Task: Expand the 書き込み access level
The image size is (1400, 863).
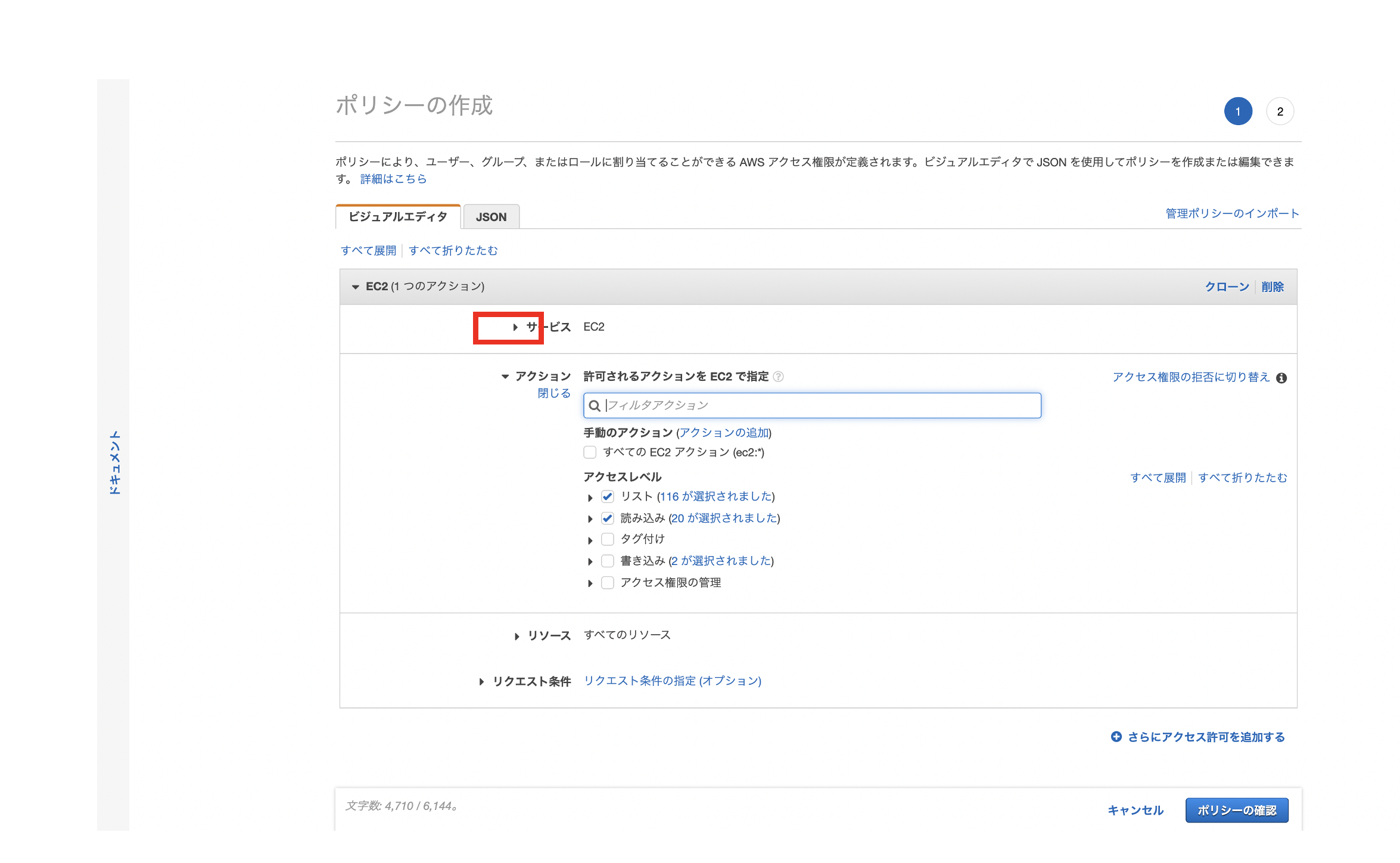Action: coord(590,561)
